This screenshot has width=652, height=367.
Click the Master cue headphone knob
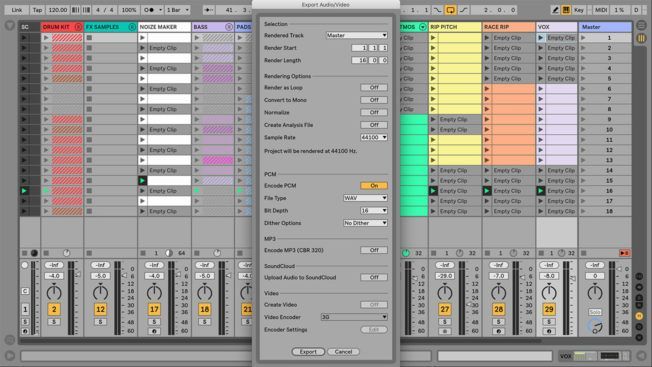click(x=596, y=326)
